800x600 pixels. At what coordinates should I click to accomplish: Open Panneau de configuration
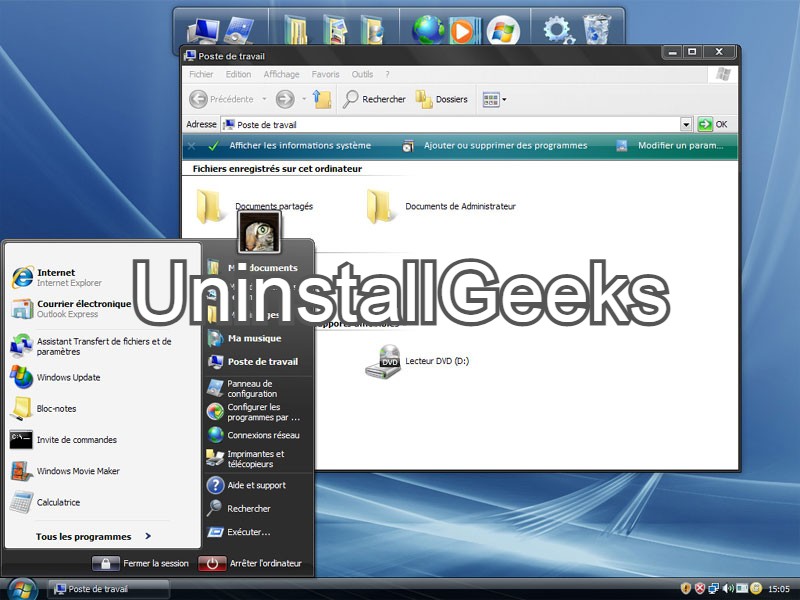(243, 389)
